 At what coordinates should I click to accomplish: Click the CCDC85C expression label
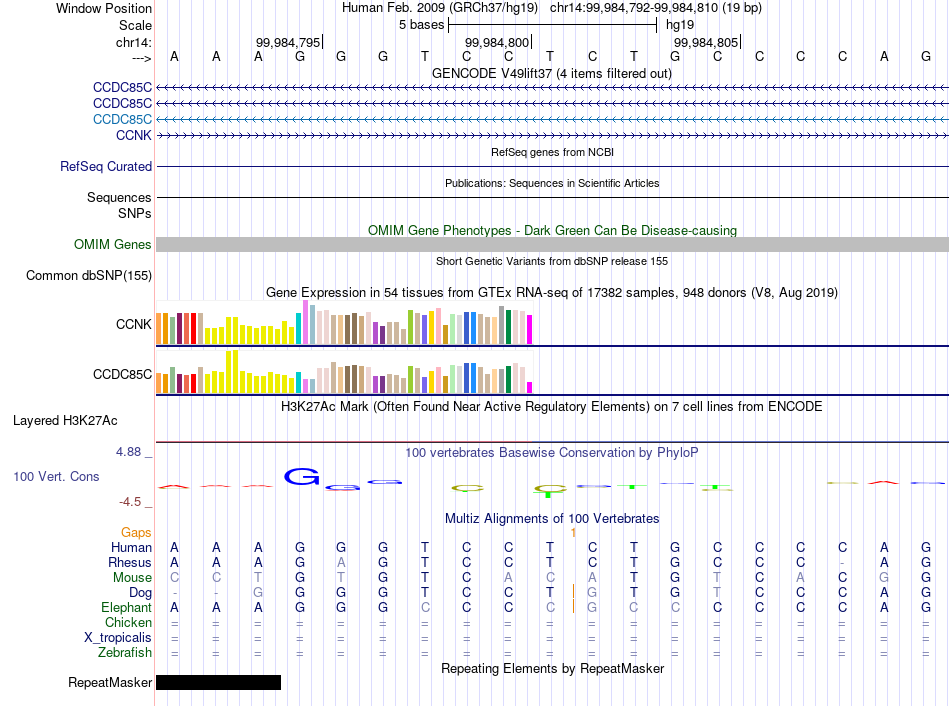click(122, 375)
